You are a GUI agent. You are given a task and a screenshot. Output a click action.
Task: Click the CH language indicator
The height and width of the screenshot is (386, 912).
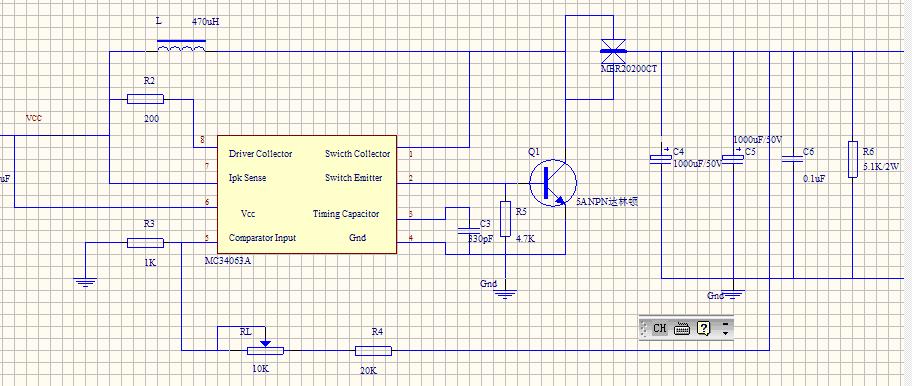point(660,328)
